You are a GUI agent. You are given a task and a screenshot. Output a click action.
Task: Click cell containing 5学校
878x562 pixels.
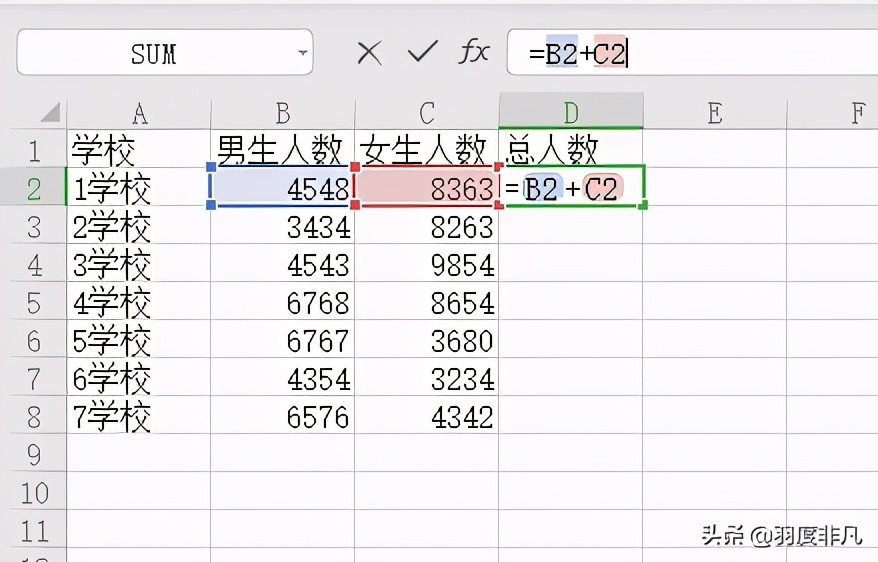[139, 340]
